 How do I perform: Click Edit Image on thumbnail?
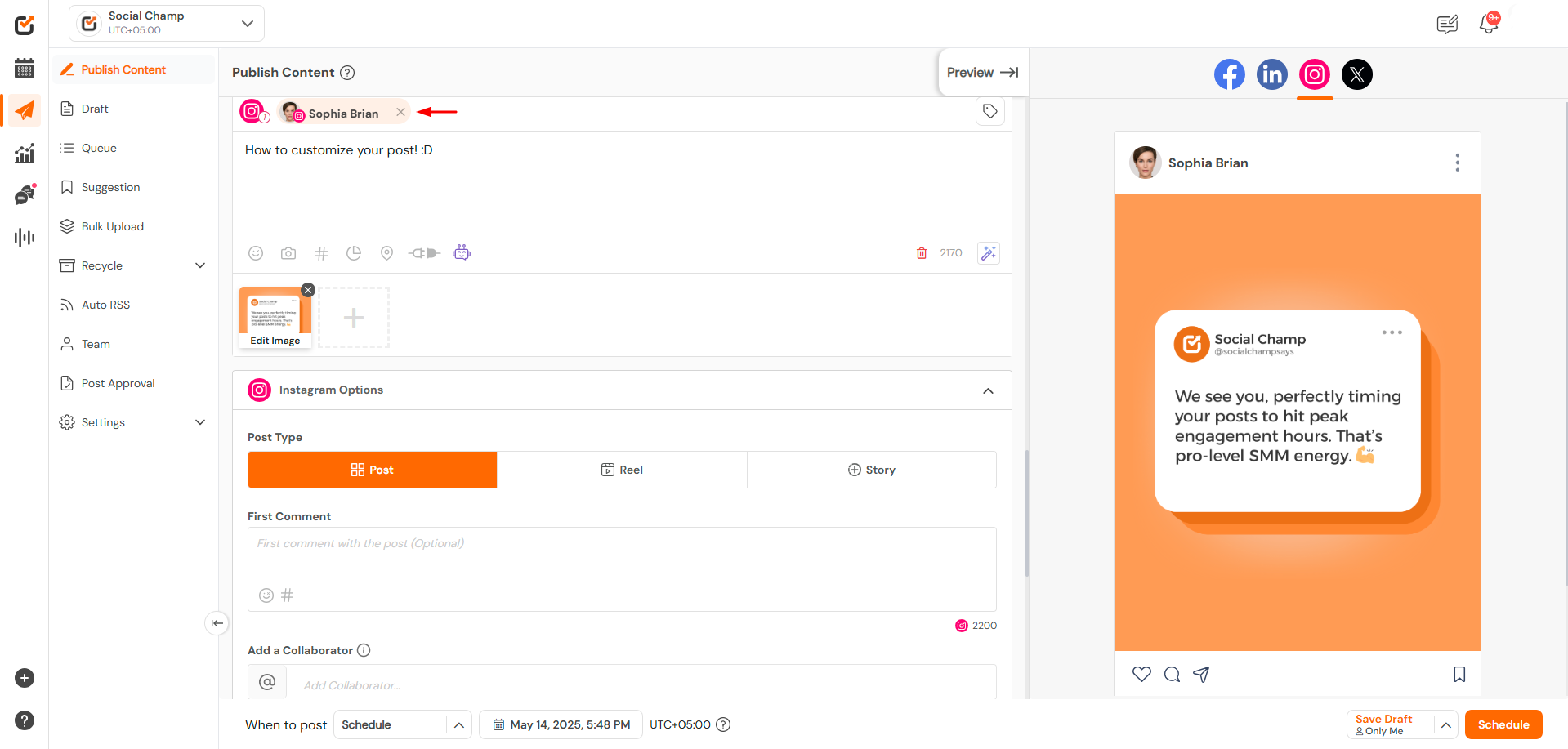(275, 341)
